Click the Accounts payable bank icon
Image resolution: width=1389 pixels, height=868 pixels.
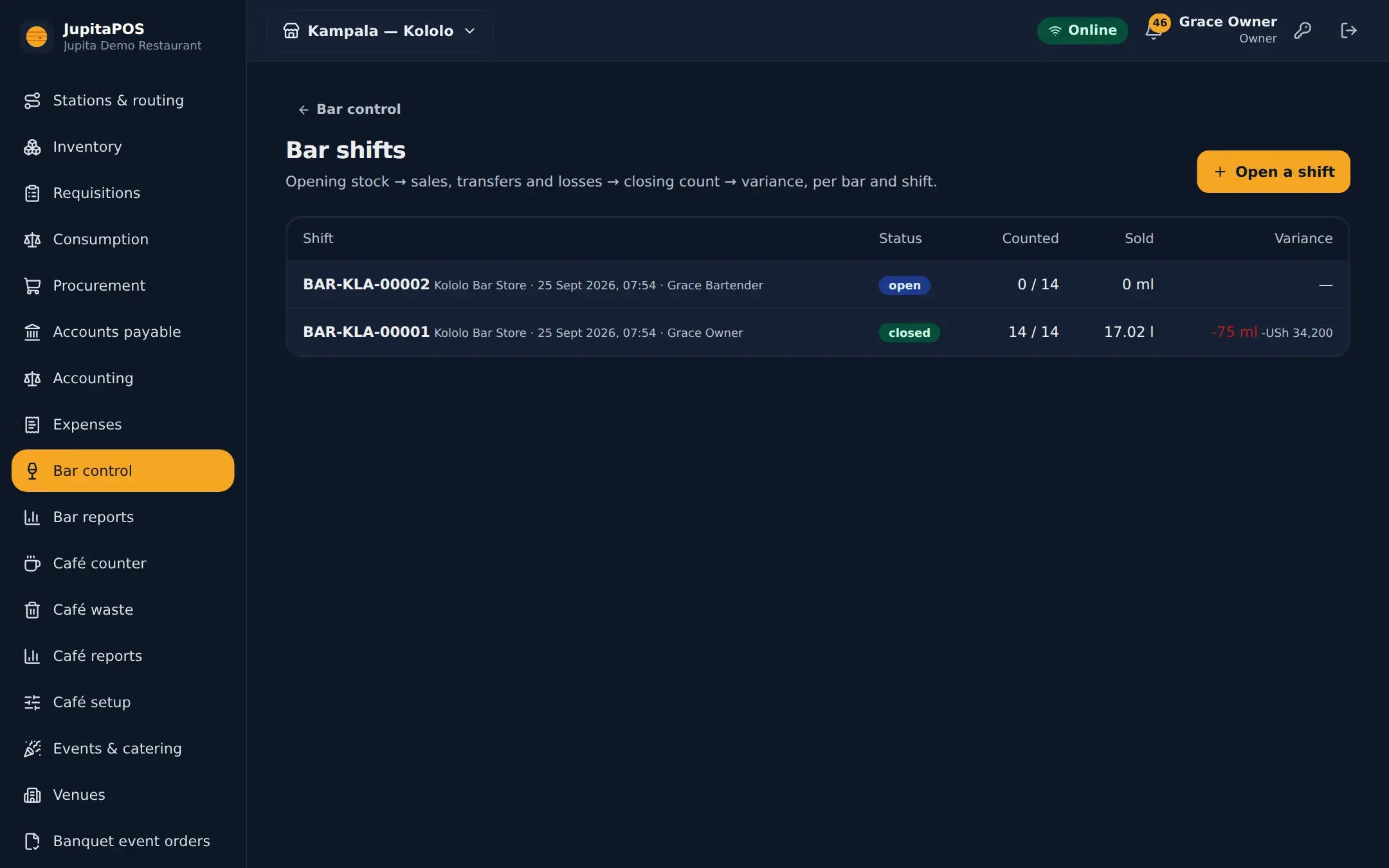pyautogui.click(x=32, y=332)
